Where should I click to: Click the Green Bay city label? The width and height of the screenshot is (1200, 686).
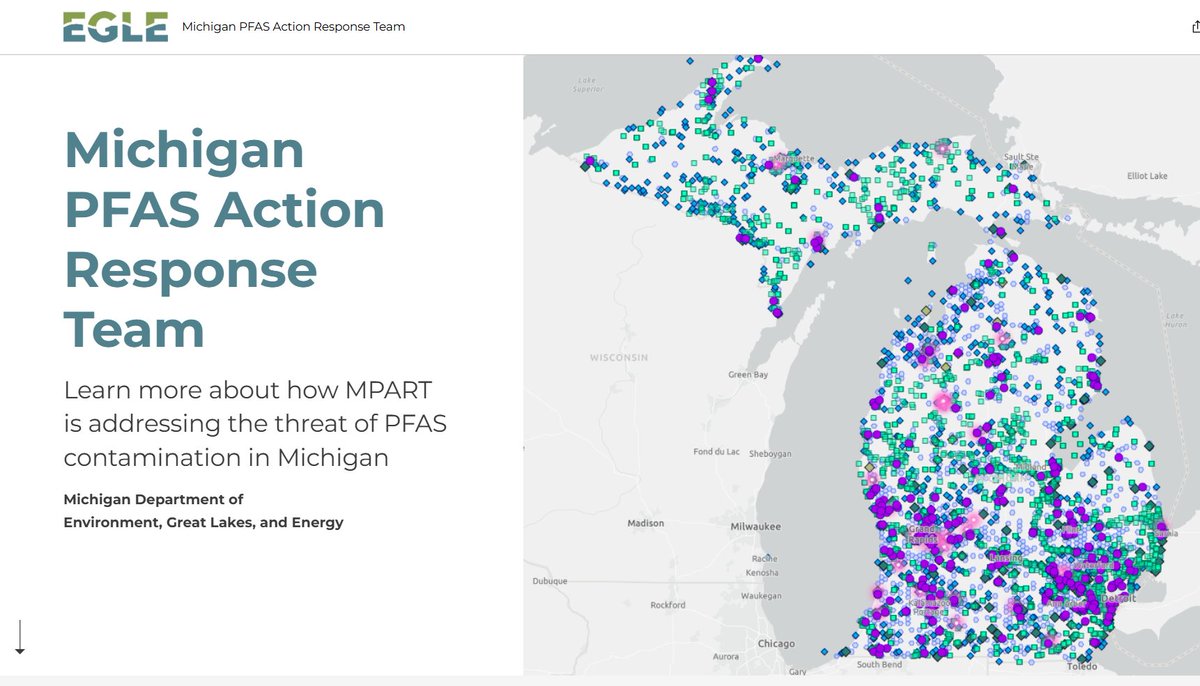tap(748, 375)
